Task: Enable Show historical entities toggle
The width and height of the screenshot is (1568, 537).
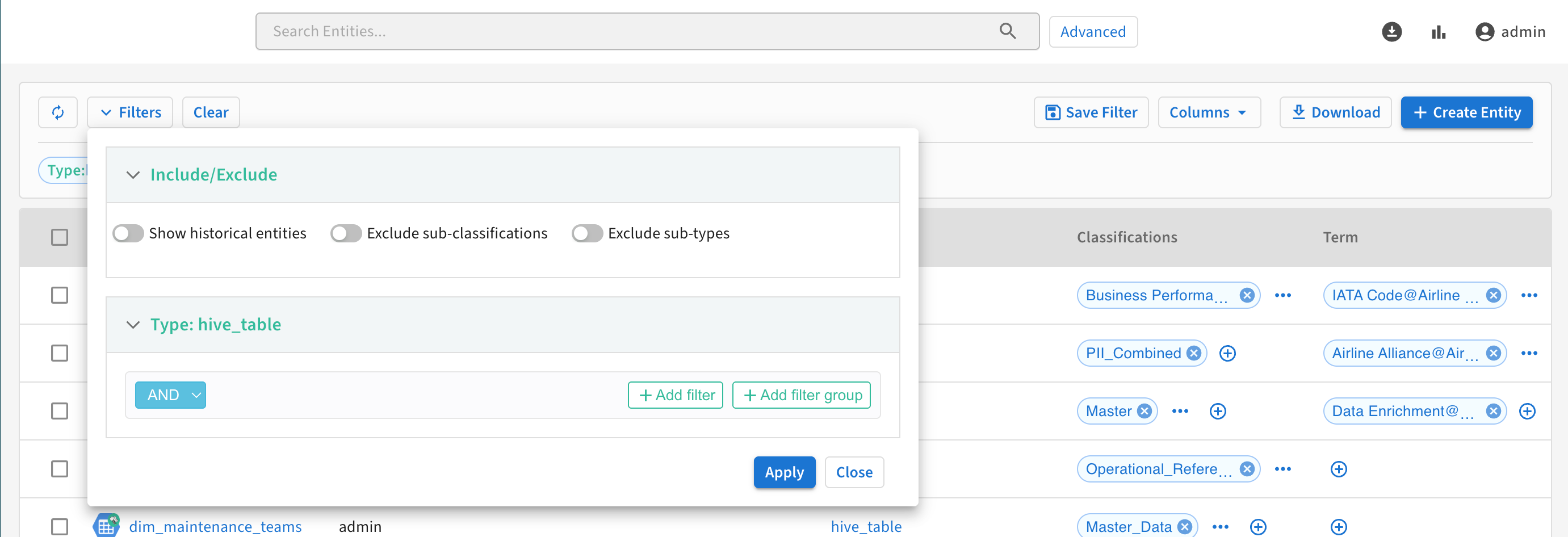Action: pyautogui.click(x=128, y=233)
